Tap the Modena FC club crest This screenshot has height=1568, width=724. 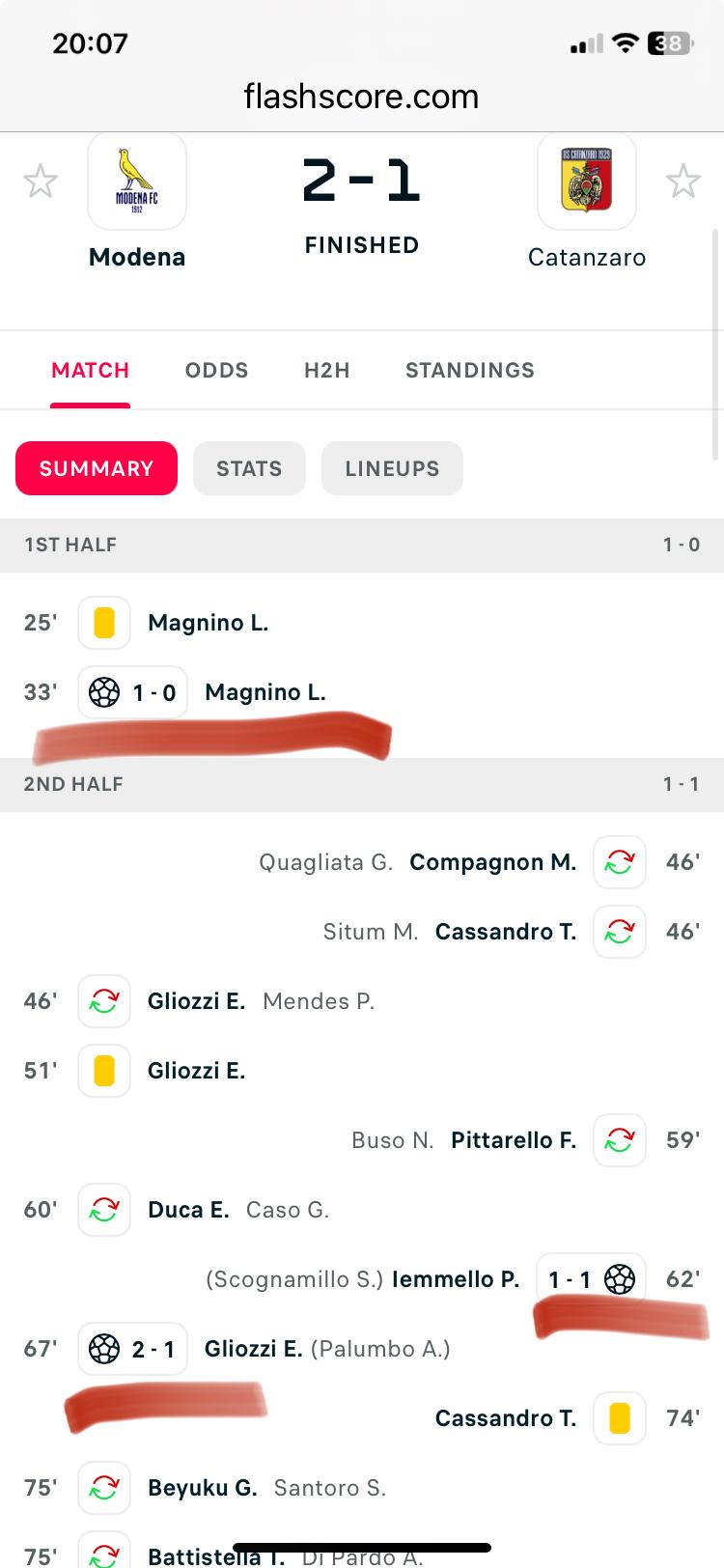tap(137, 182)
